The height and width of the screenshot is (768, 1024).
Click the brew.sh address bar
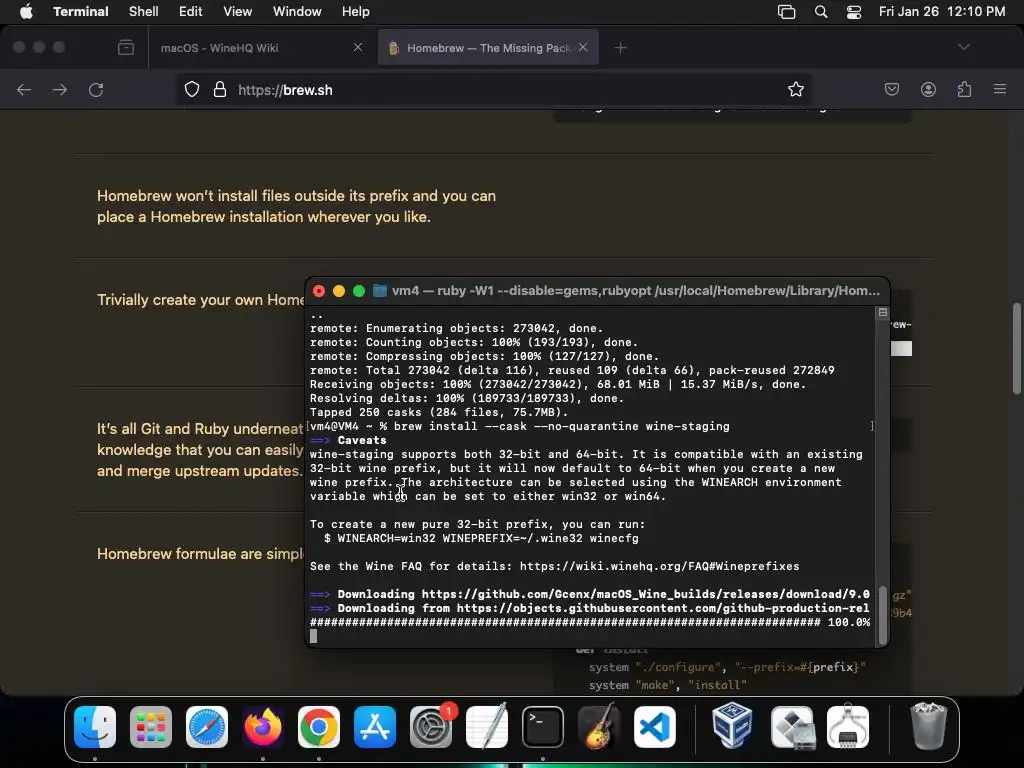pos(494,89)
